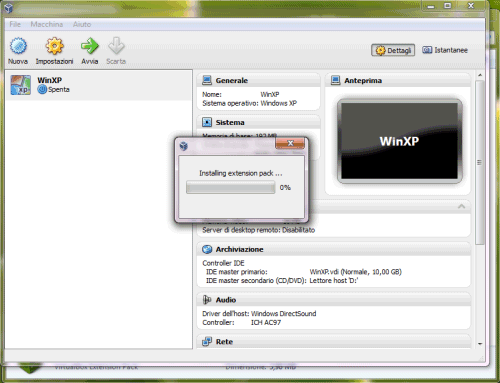Click the scroll up arrow of details pane
The height and width of the screenshot is (383, 500).
pos(480,75)
